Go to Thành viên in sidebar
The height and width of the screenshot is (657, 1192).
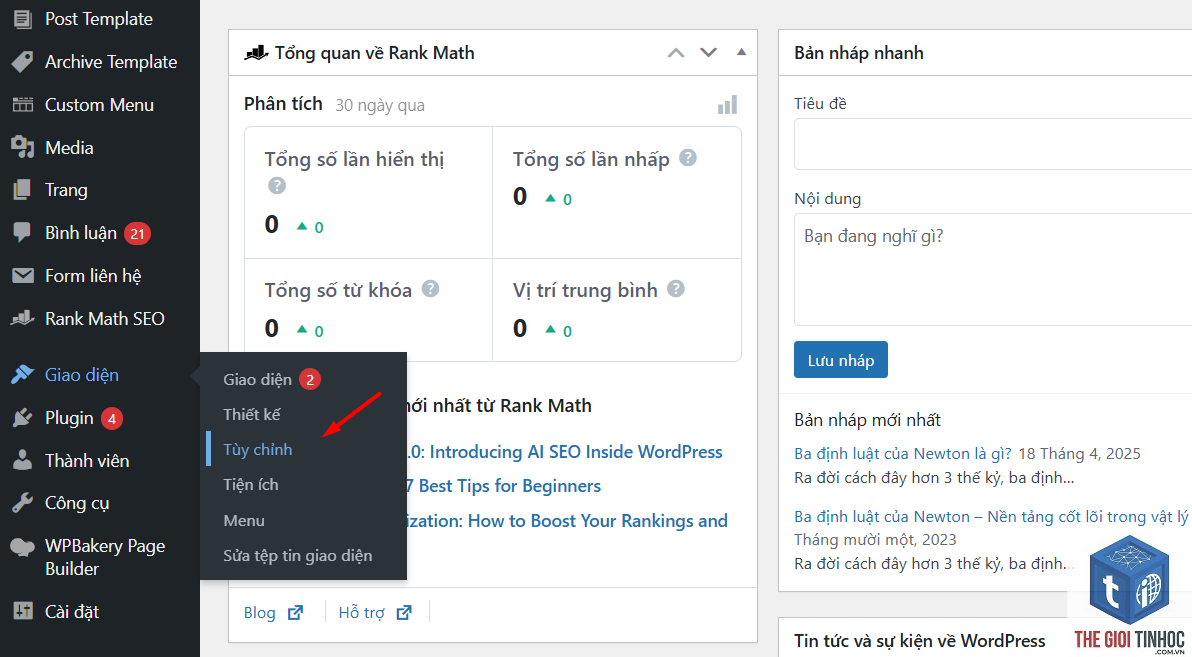pos(87,460)
